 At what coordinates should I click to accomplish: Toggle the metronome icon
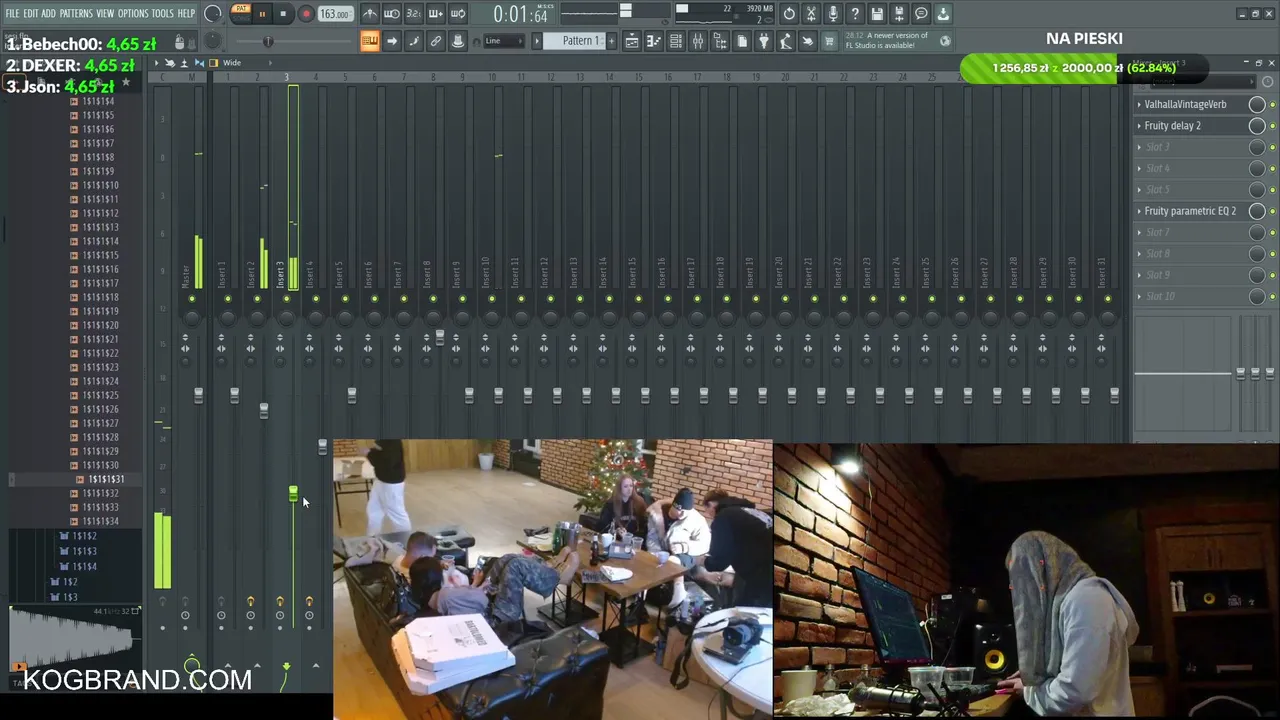[x=370, y=14]
